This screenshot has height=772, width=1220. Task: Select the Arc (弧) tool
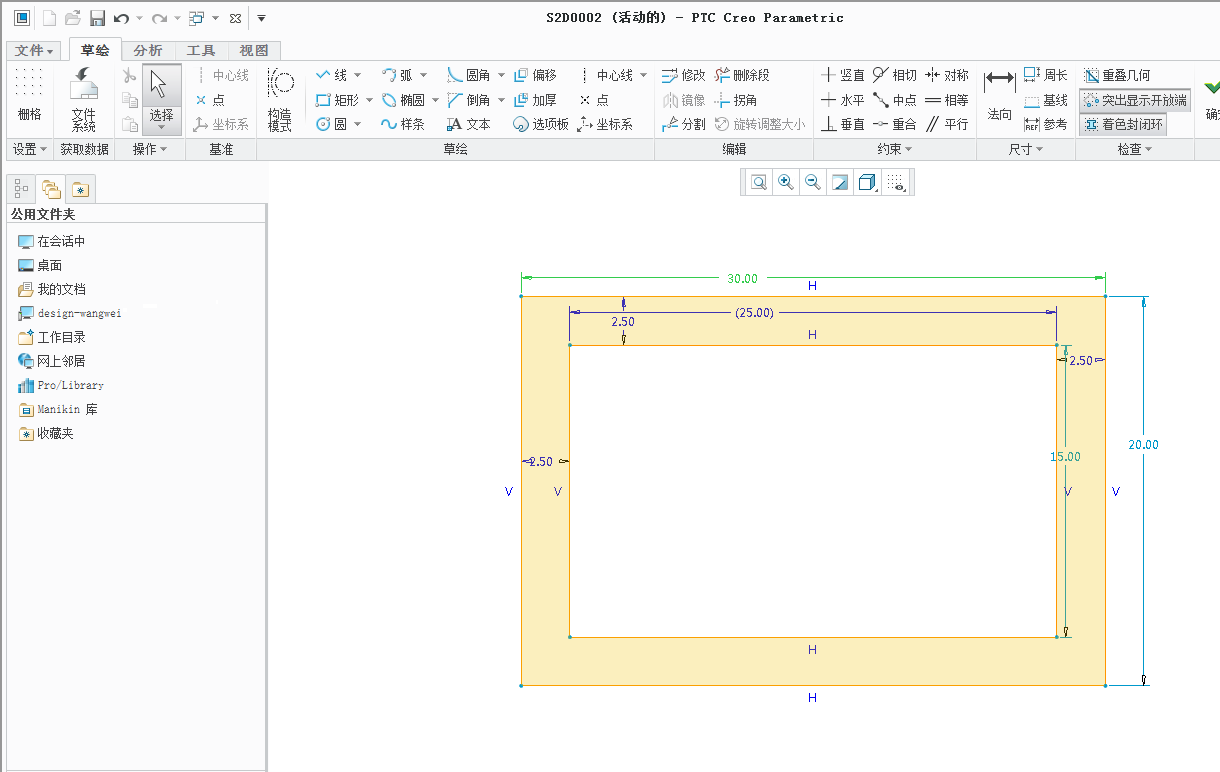click(x=397, y=75)
